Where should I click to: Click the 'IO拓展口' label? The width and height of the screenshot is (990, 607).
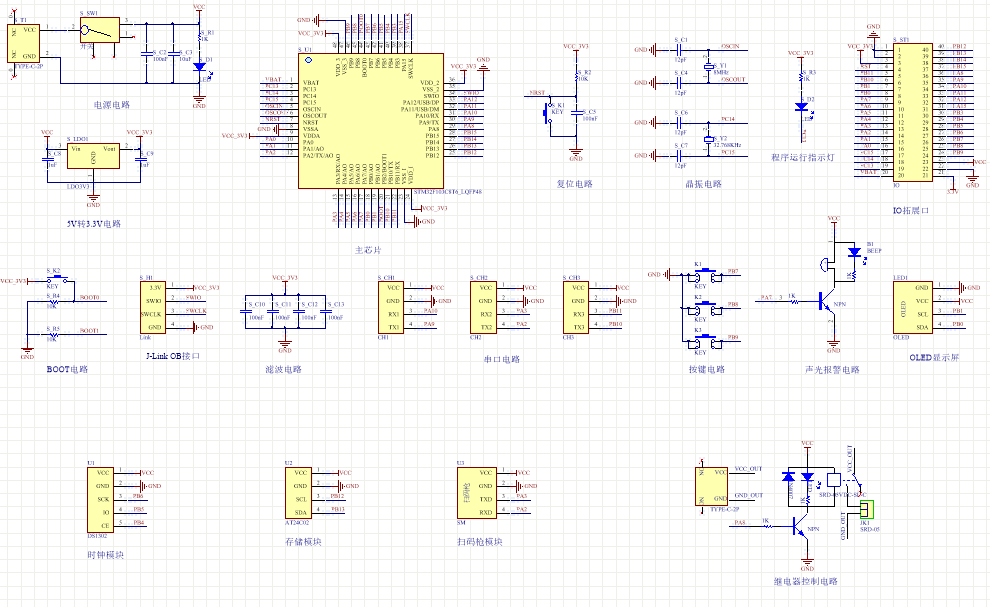[x=910, y=210]
